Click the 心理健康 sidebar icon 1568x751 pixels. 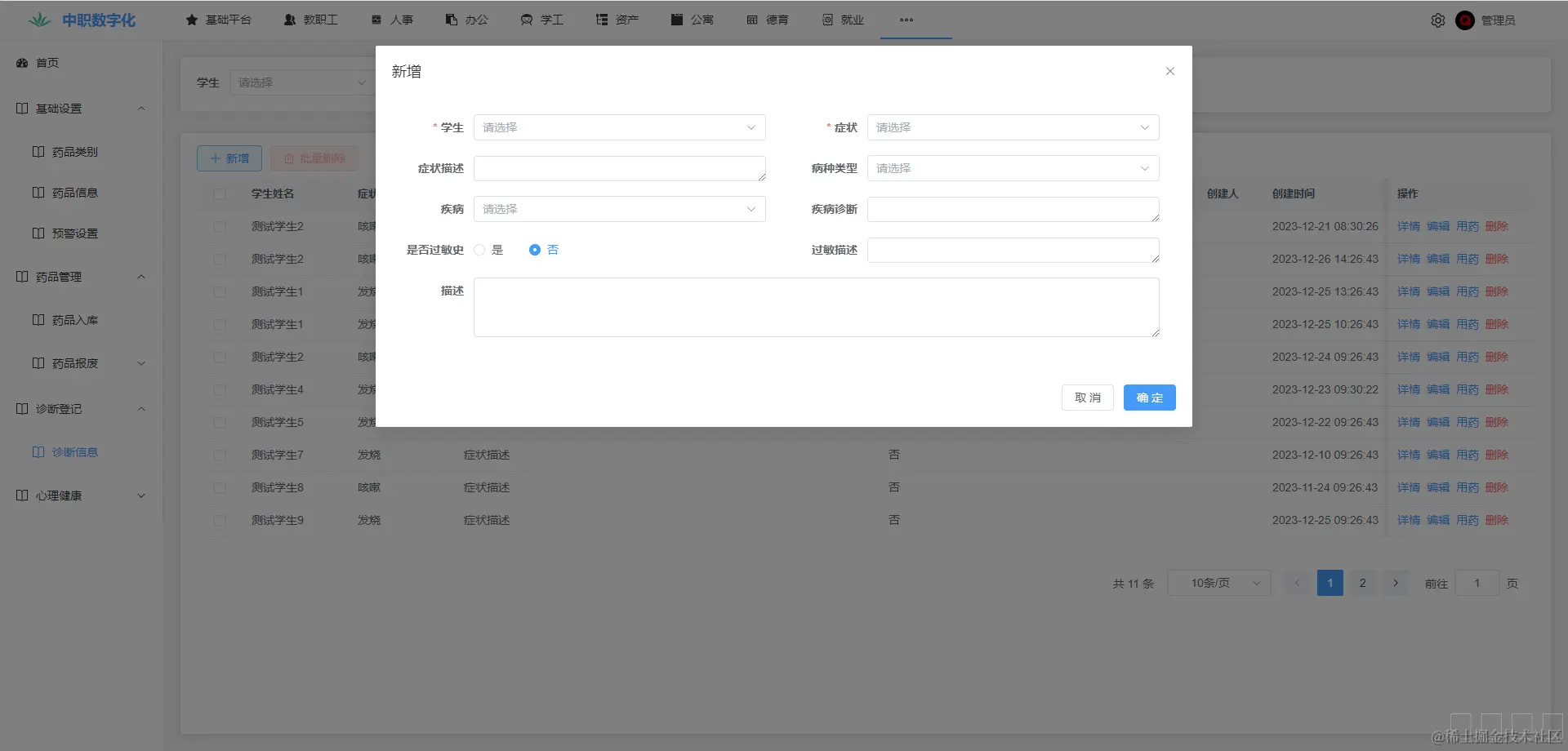[x=22, y=495]
